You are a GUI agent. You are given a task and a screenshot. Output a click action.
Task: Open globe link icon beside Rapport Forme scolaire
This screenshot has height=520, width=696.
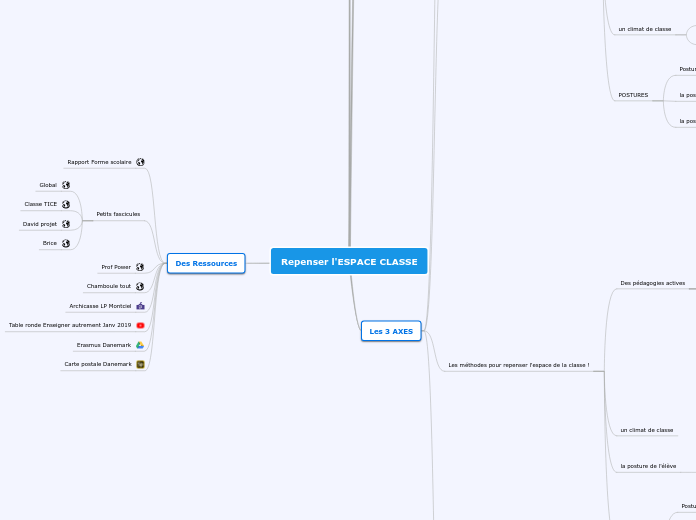coord(140,162)
